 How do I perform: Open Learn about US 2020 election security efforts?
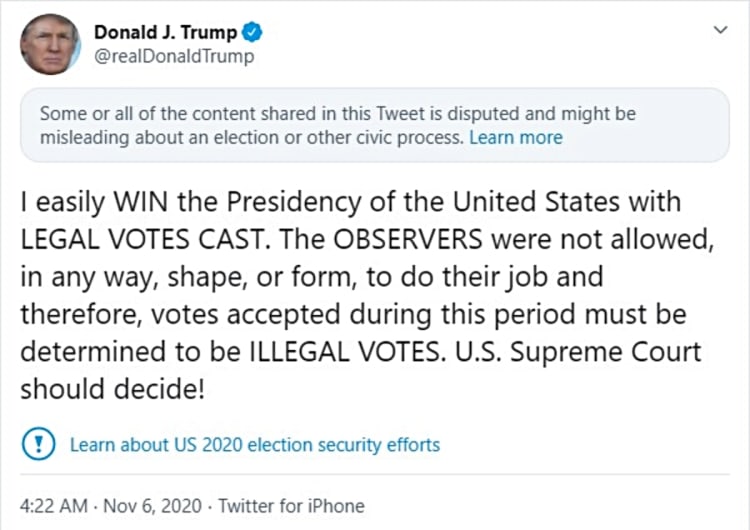tap(255, 444)
